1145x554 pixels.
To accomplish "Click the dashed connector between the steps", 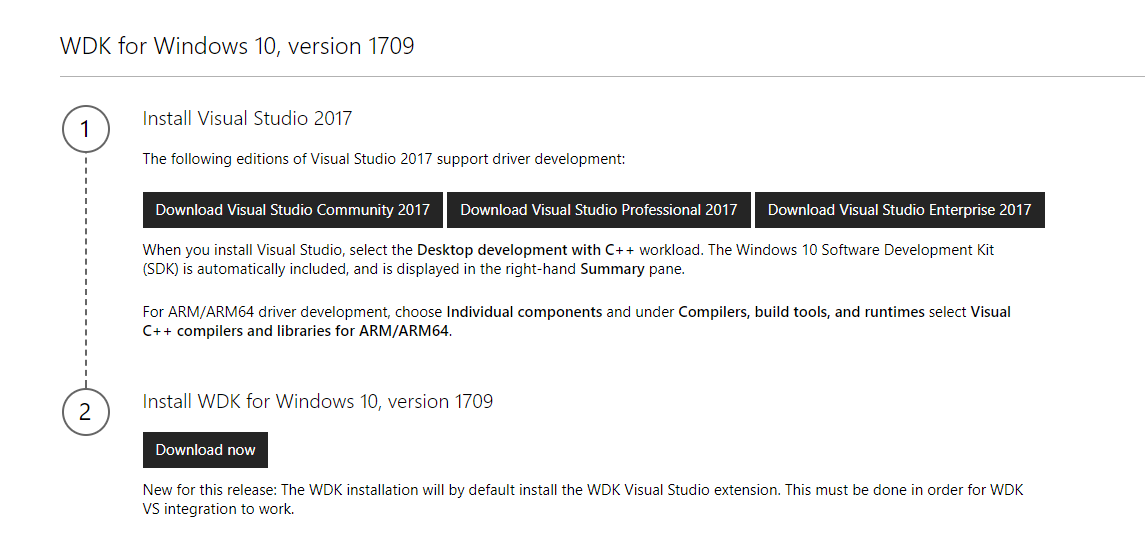I will click(85, 270).
